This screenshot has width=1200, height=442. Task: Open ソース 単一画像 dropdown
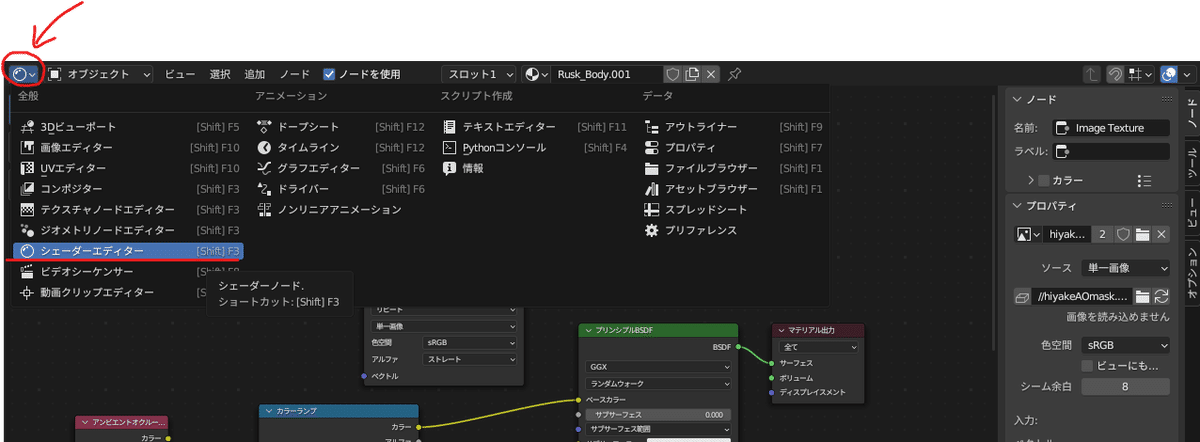point(1125,268)
